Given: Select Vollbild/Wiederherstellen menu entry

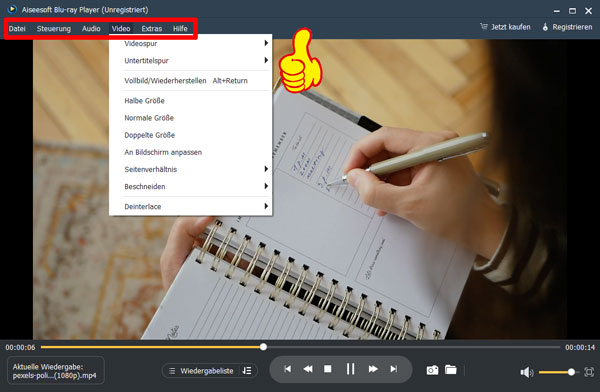Looking at the screenshot, I should 191,80.
